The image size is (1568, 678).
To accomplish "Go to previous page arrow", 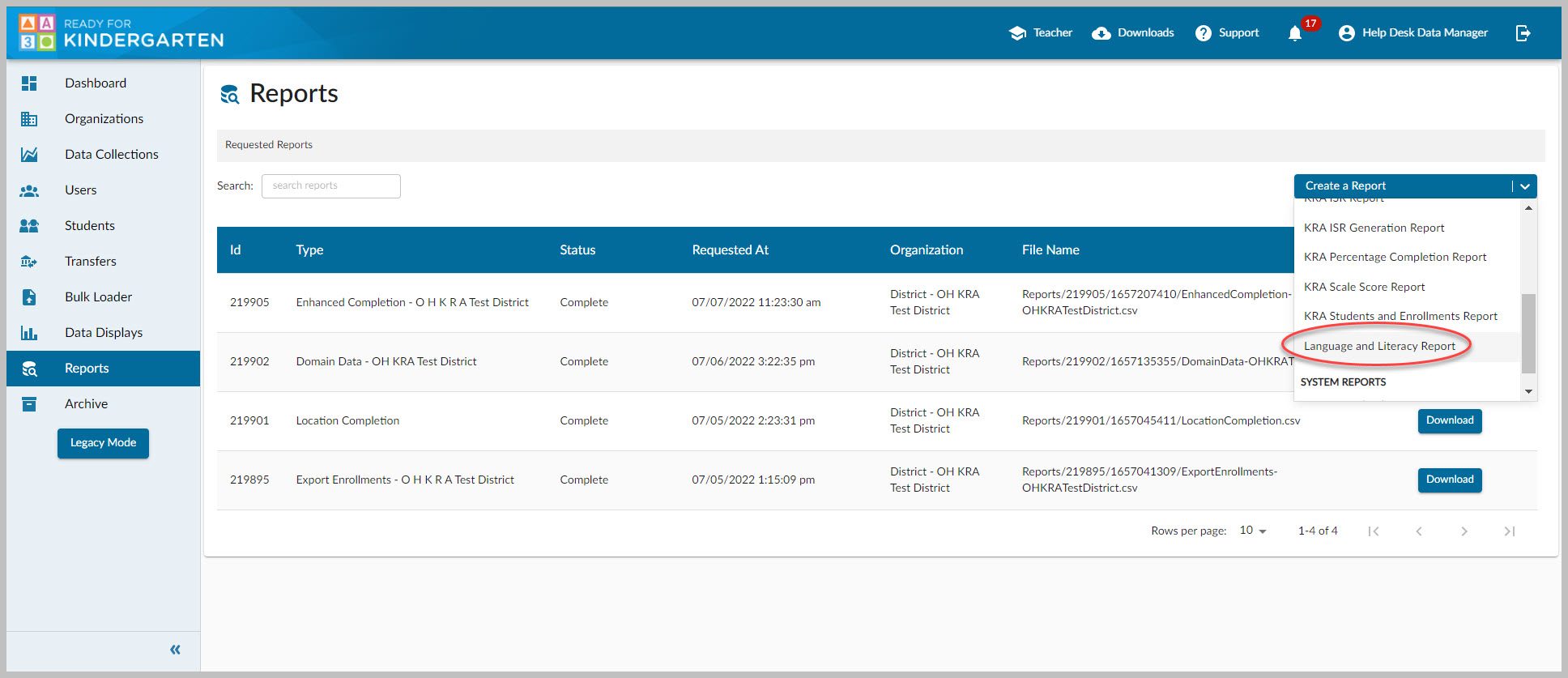I will 1419,531.
